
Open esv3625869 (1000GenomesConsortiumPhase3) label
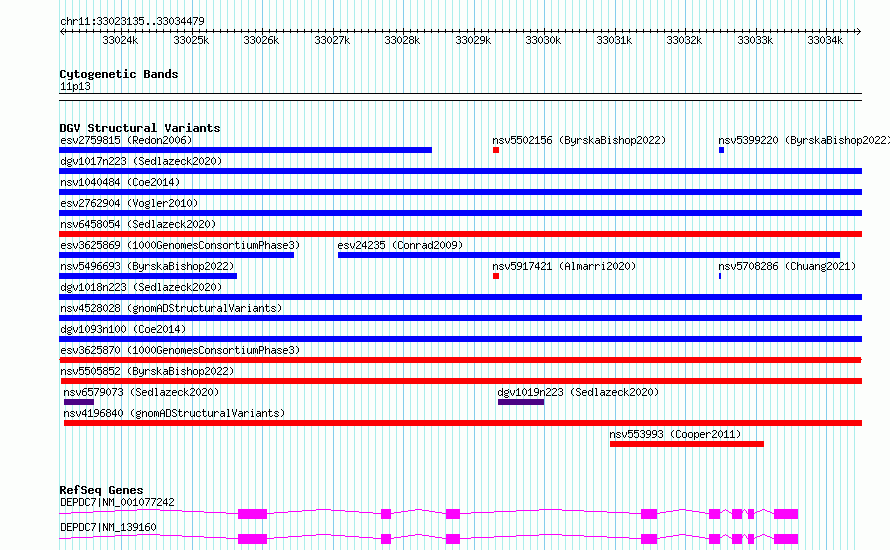coord(180,245)
